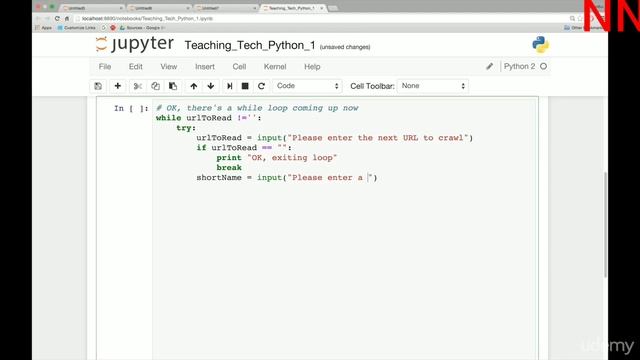Screen dimensions: 640x360
Task: Click the 'if urlToRead ==' line
Action: (244, 148)
